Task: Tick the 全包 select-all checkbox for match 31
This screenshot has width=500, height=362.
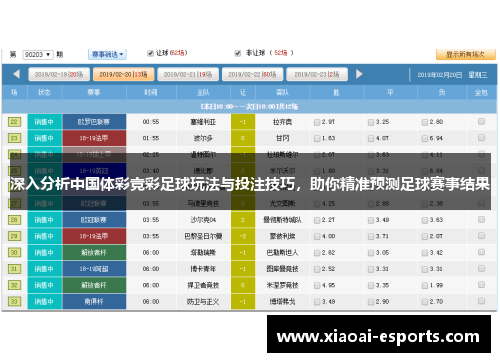Action: 481,268
